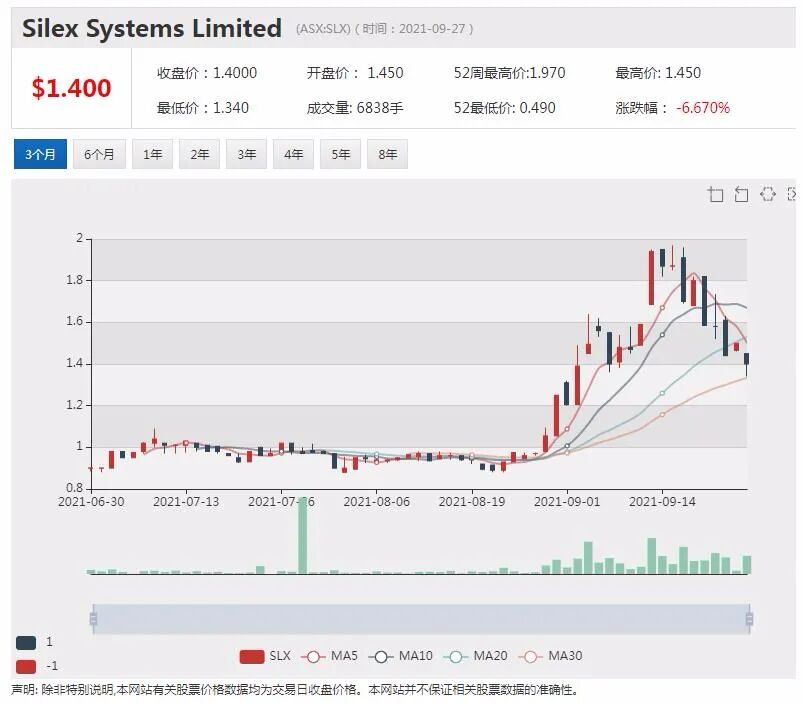Open the 3年 range view
This screenshot has width=803, height=705.
246,154
